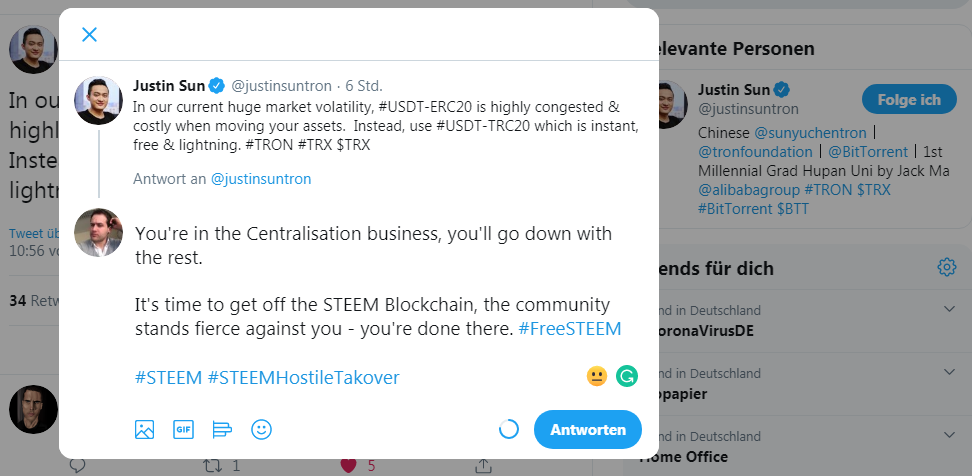
Task: Click the #FreeSTEEM hashtag in reply
Action: coord(569,329)
